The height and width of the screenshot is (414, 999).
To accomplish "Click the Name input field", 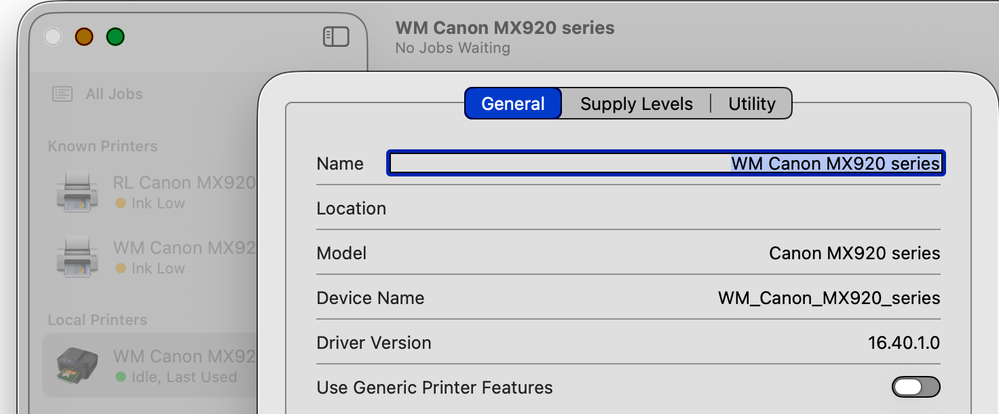I will tap(666, 164).
